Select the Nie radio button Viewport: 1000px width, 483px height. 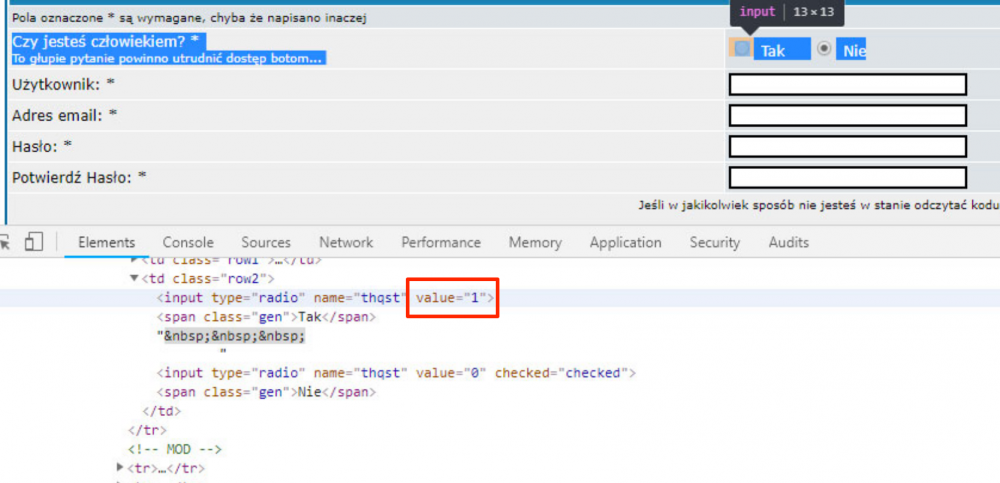click(825, 48)
